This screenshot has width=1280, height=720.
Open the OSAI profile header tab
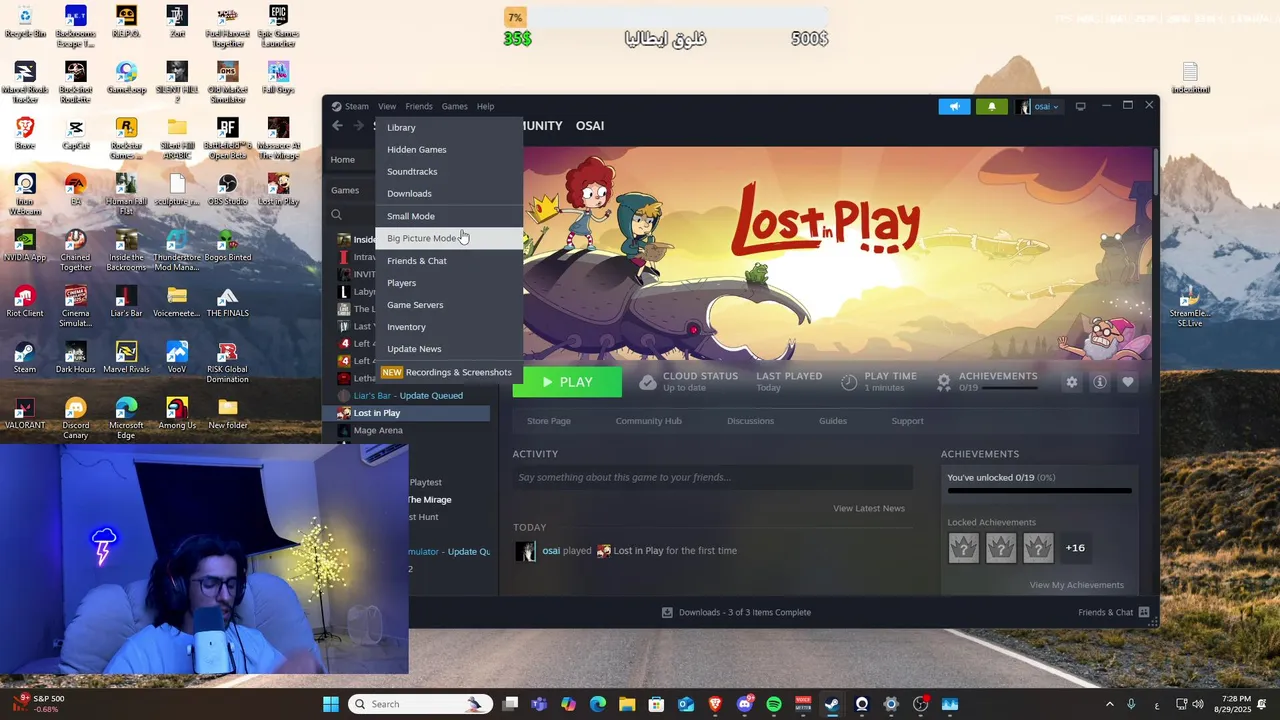click(x=590, y=125)
